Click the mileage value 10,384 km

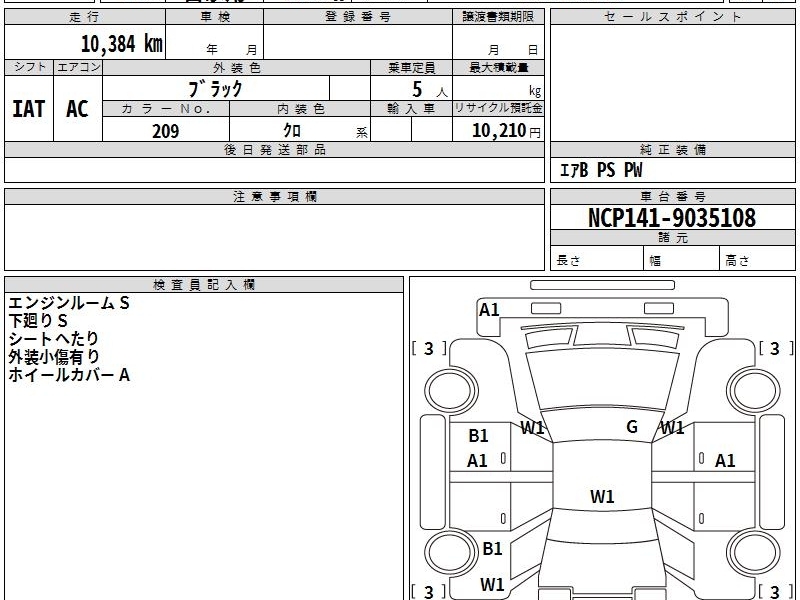(x=121, y=44)
